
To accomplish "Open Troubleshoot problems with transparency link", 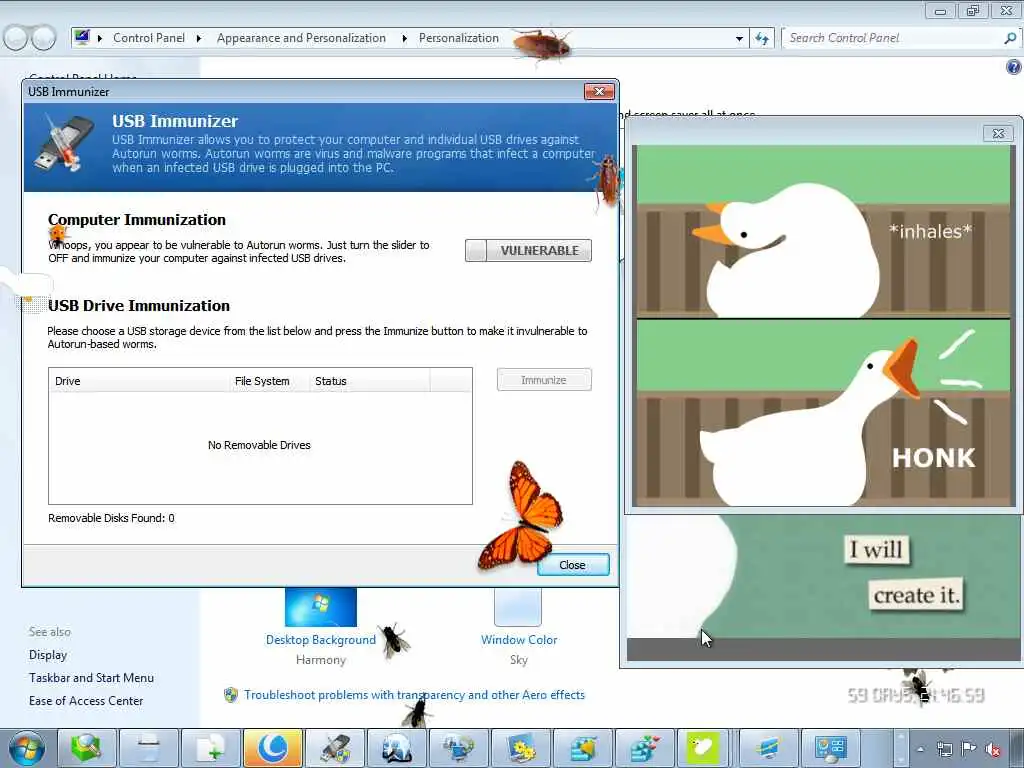I will [414, 695].
